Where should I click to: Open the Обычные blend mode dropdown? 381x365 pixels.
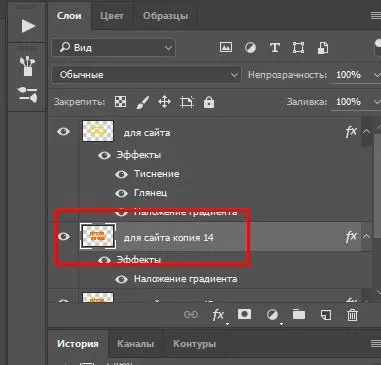[x=146, y=75]
